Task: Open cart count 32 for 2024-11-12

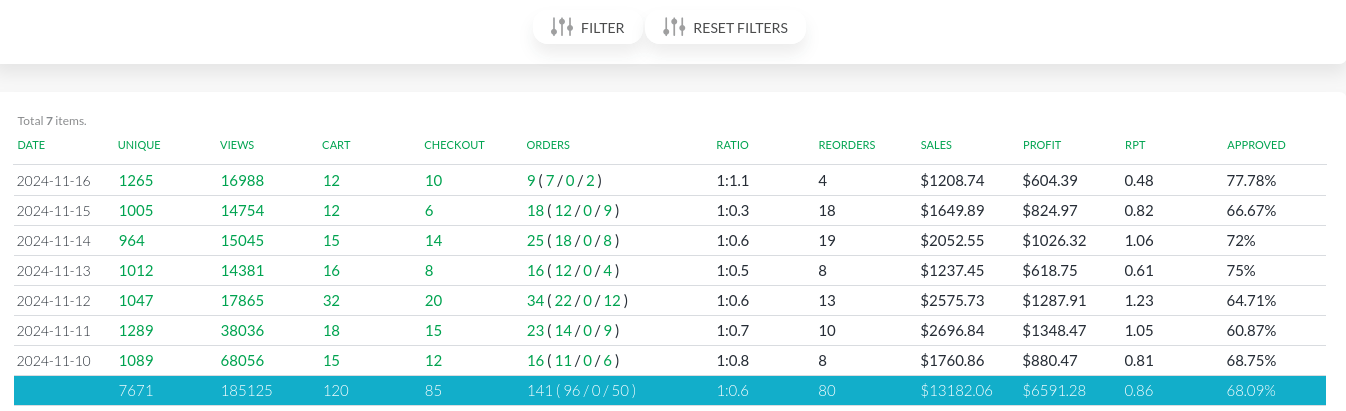Action: (x=331, y=300)
